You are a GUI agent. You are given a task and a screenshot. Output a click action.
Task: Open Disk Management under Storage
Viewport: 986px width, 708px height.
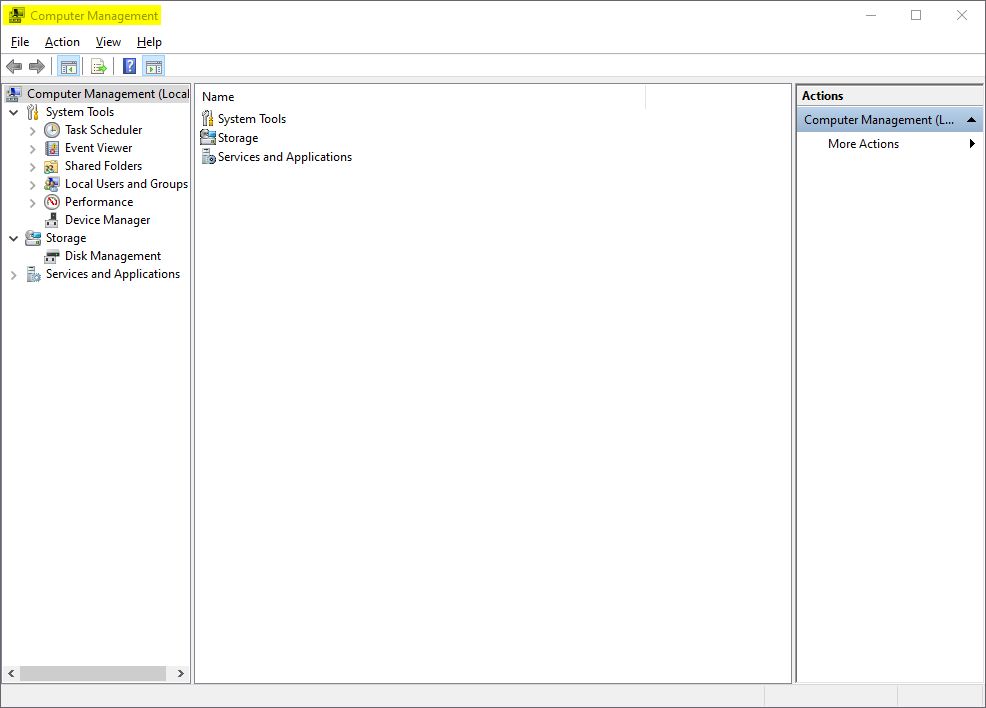click(x=112, y=256)
